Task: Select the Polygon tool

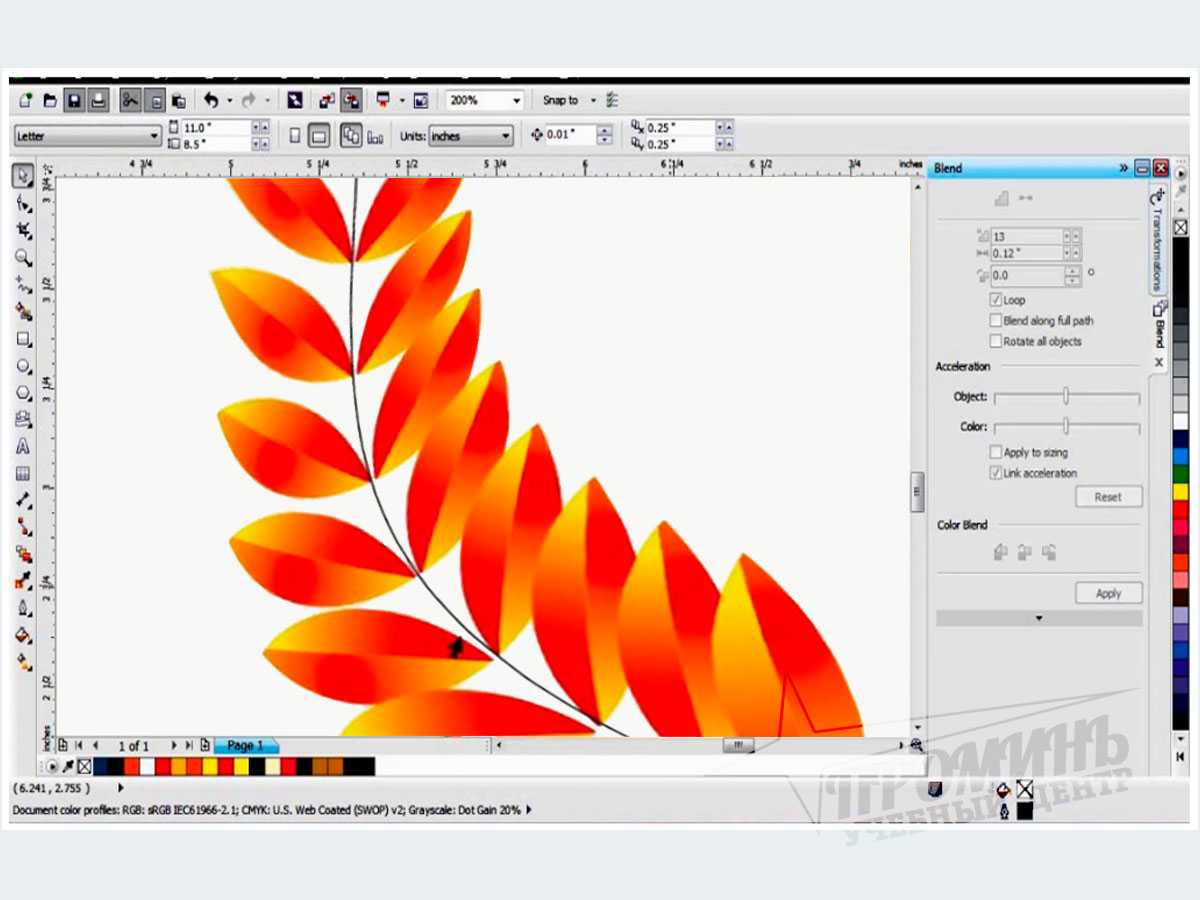Action: 23,393
